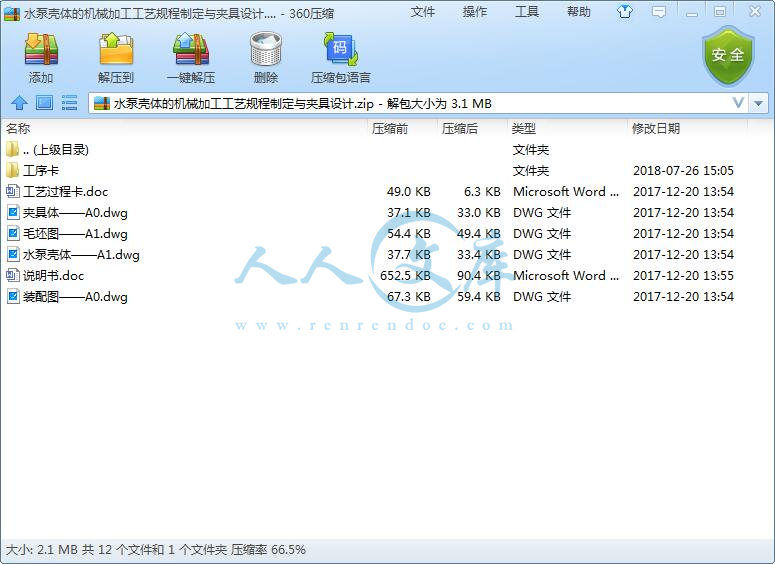Select the file 毛坯图——A1.dwg
The height and width of the screenshot is (564, 775).
[x=75, y=234]
